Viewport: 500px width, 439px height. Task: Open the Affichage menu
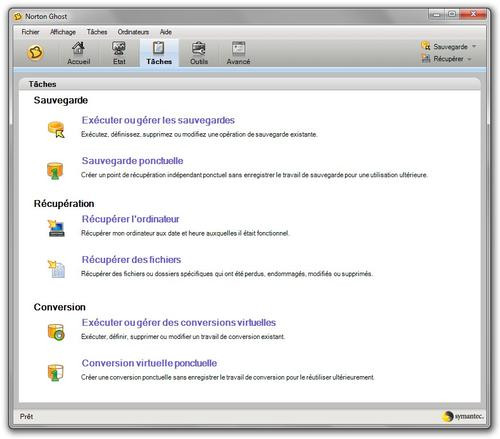pos(63,32)
